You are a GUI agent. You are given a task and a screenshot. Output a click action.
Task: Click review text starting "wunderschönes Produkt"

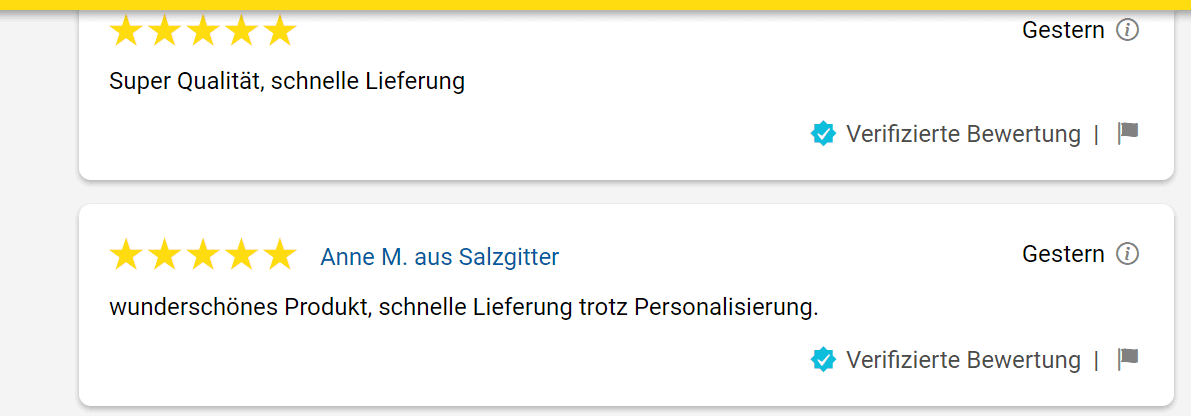click(464, 307)
